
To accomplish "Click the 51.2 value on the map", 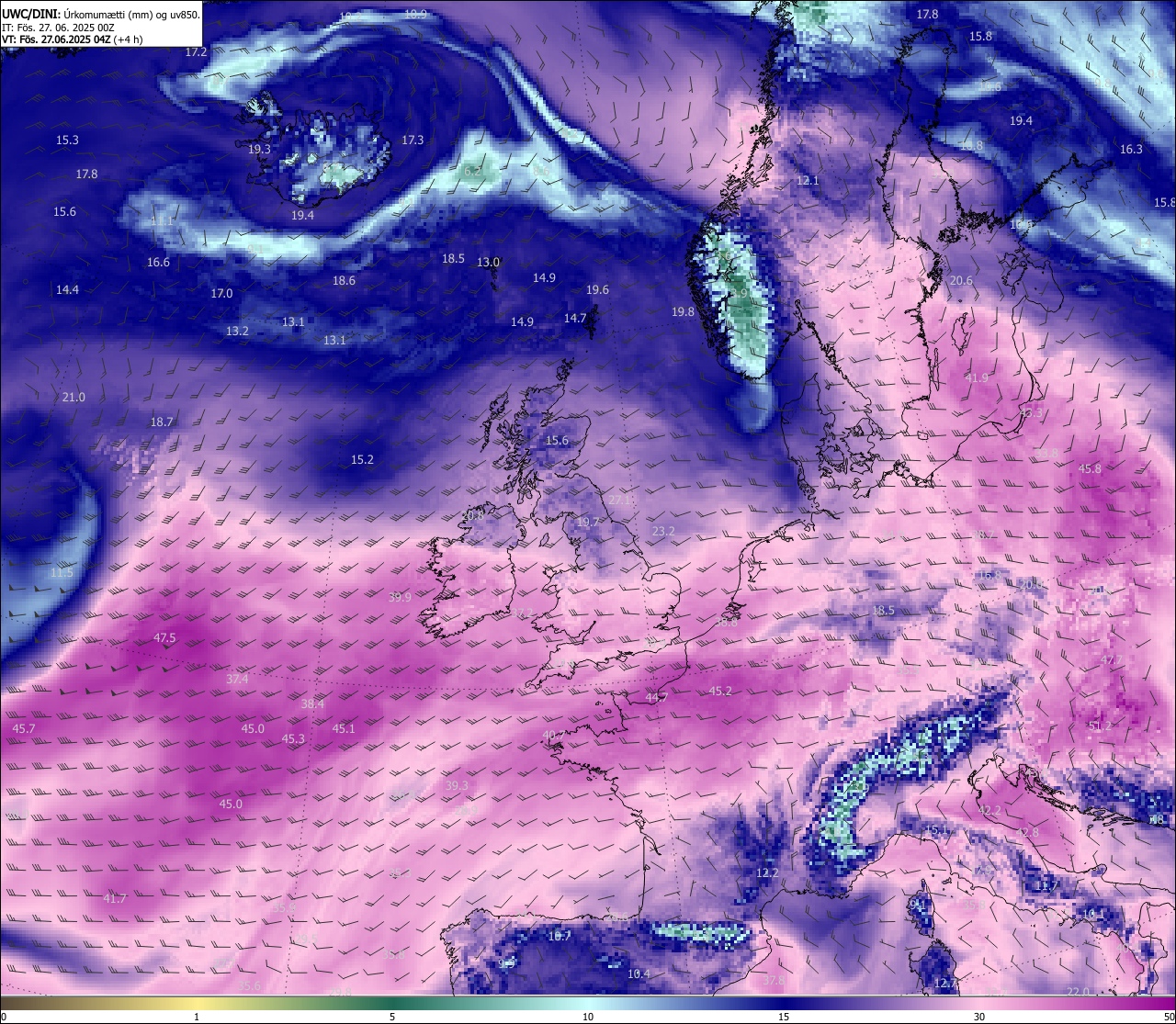I will coord(1100,726).
